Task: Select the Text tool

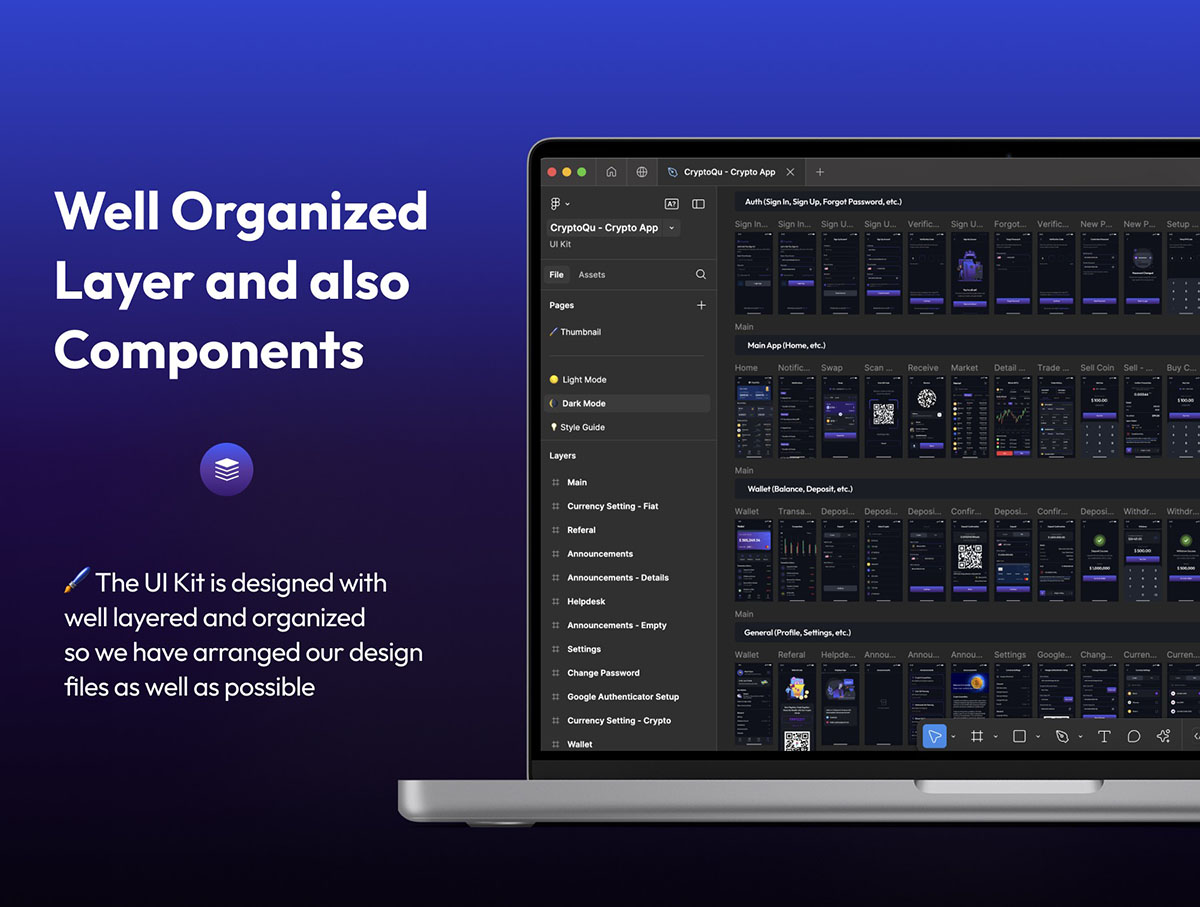Action: (x=1104, y=736)
